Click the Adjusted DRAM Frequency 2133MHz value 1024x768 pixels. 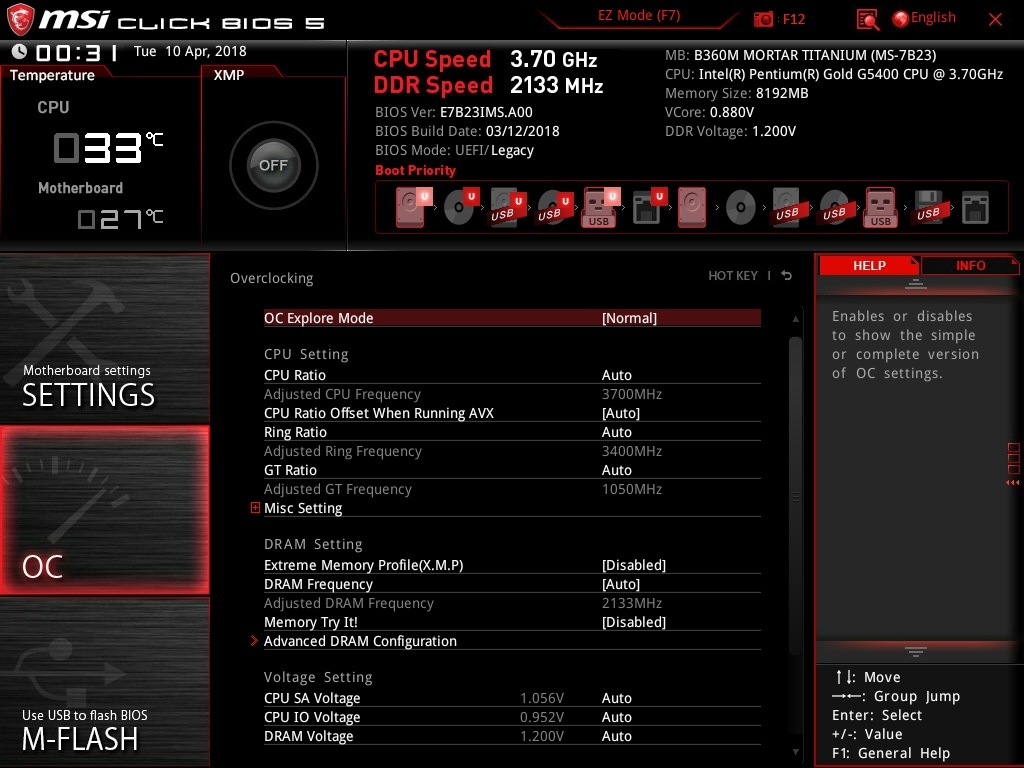[632, 603]
